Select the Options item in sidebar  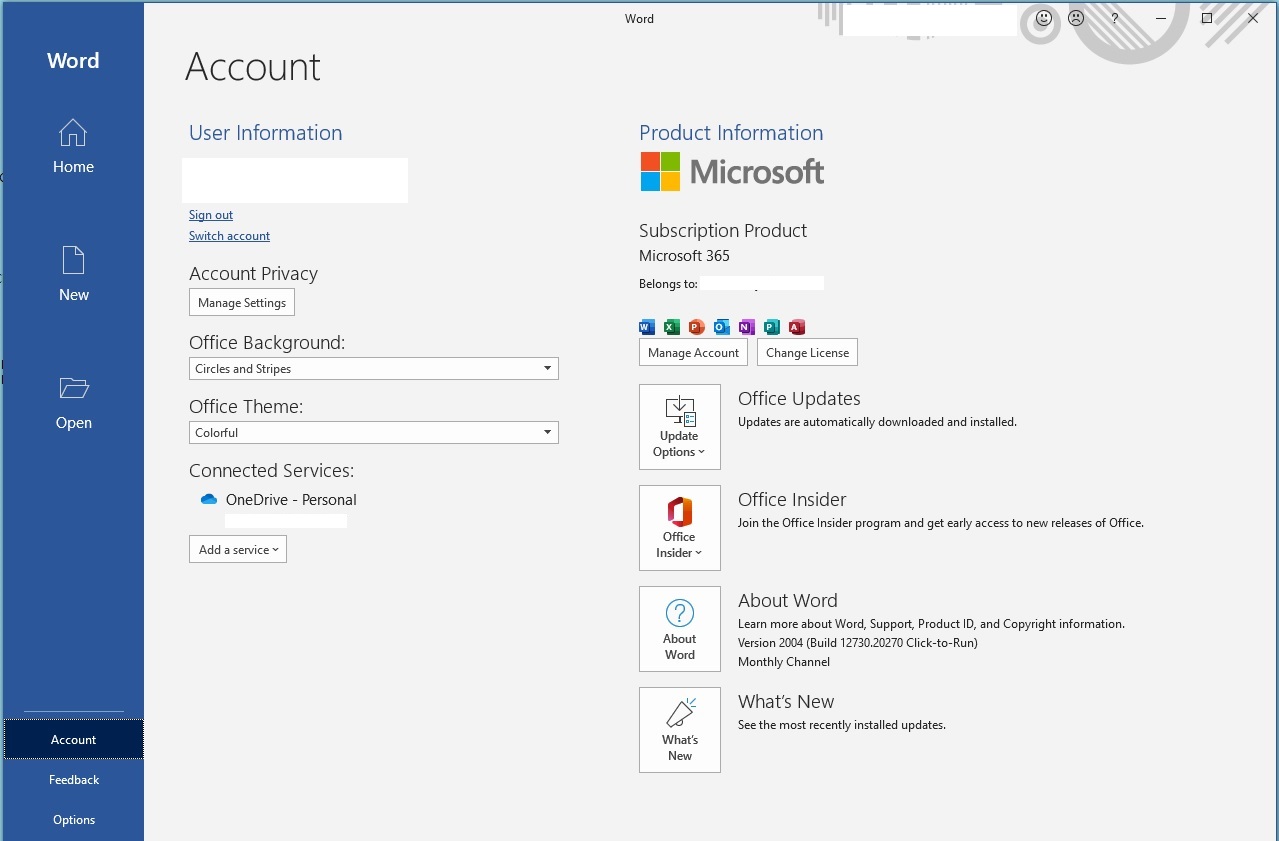tap(74, 819)
